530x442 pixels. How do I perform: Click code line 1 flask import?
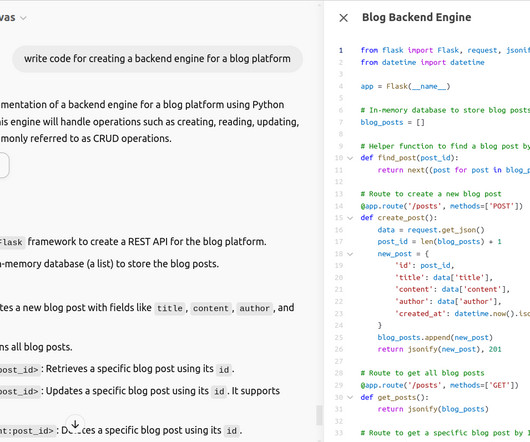coord(445,50)
